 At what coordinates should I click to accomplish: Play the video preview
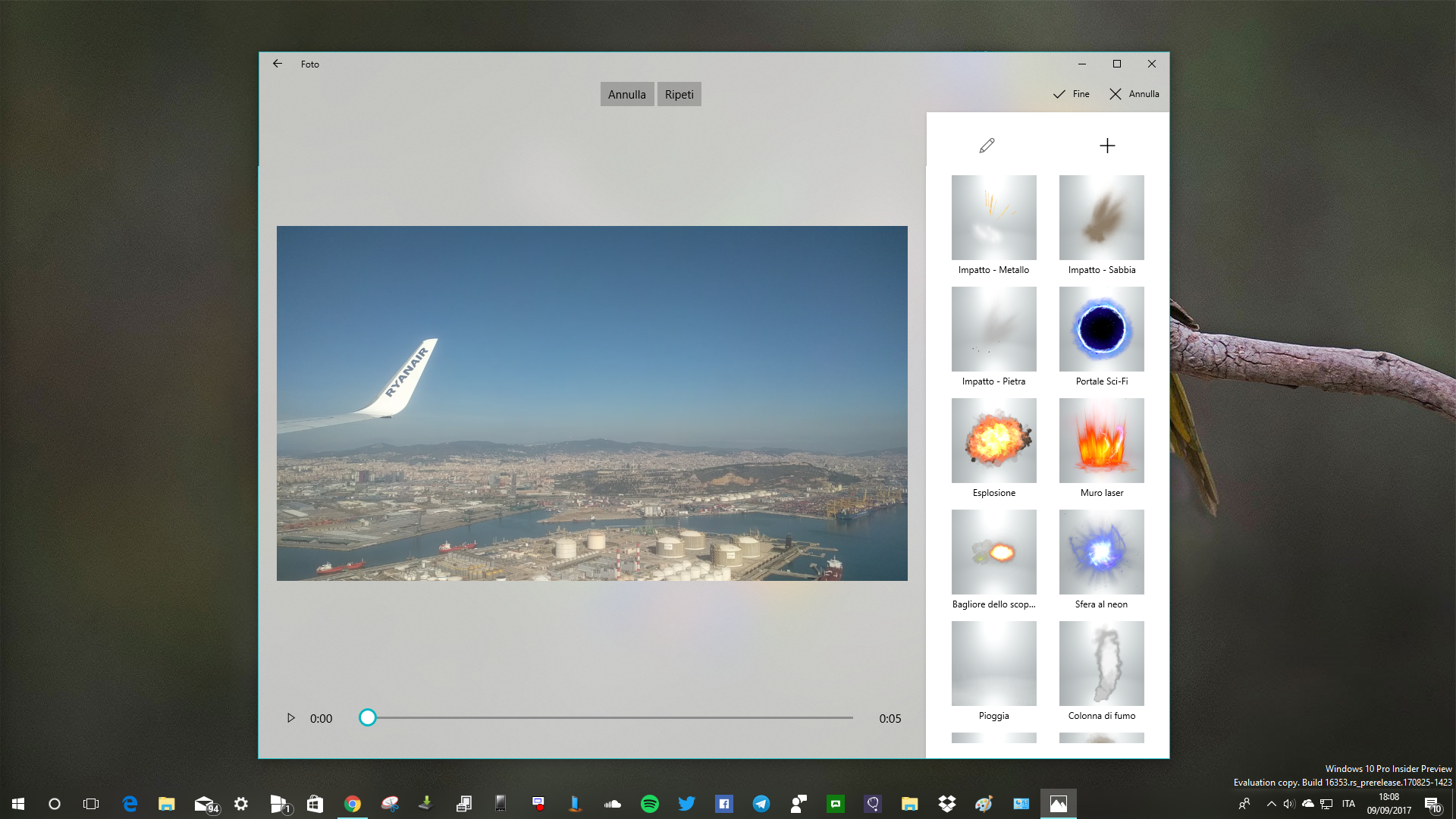click(290, 718)
